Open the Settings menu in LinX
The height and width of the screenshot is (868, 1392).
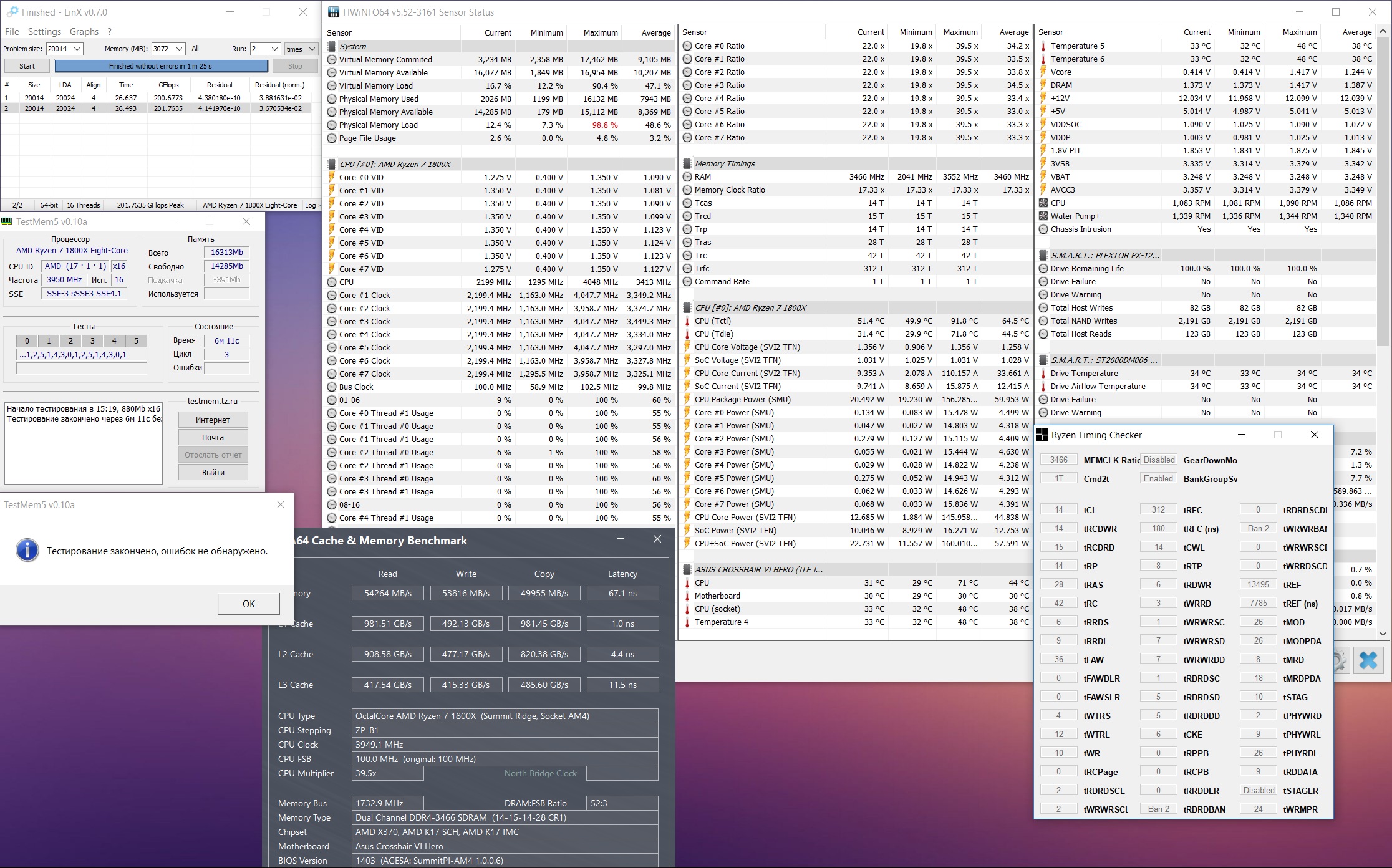coord(44,32)
